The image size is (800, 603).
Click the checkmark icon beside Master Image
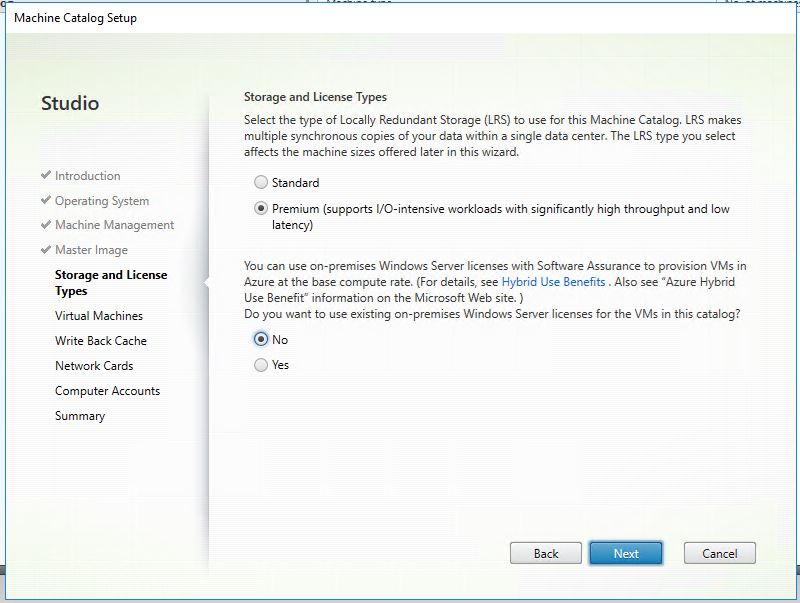46,249
